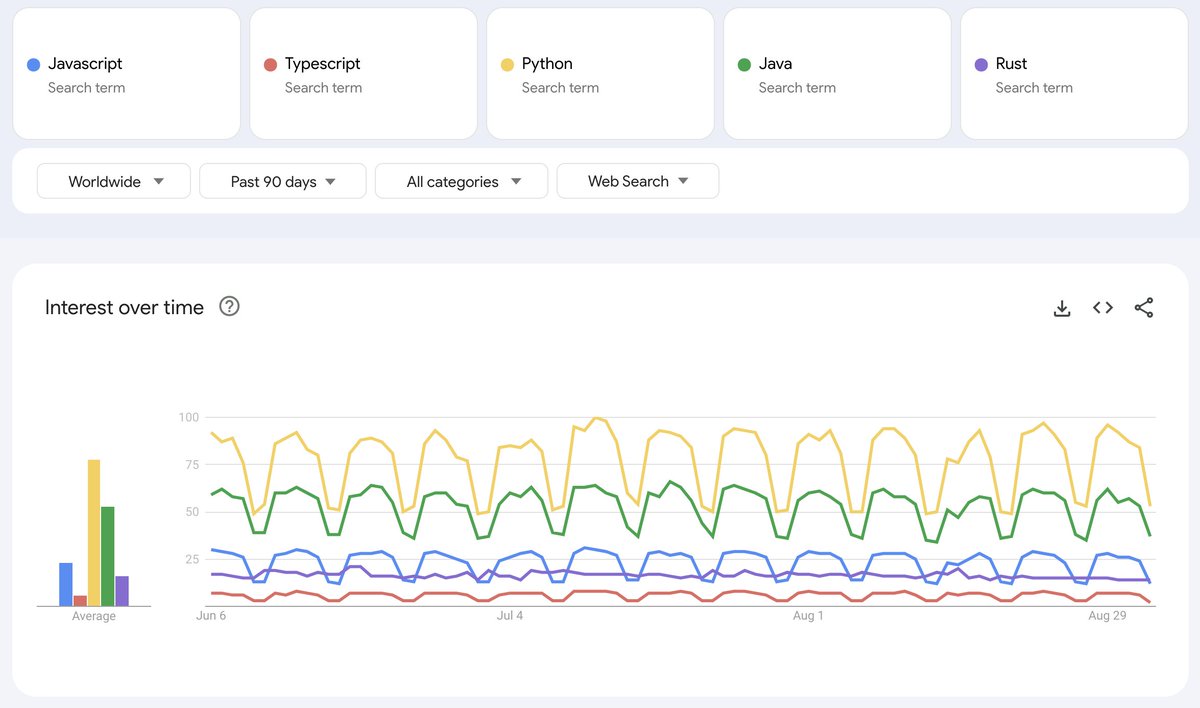Open the Worldwide location dropdown

click(x=113, y=181)
